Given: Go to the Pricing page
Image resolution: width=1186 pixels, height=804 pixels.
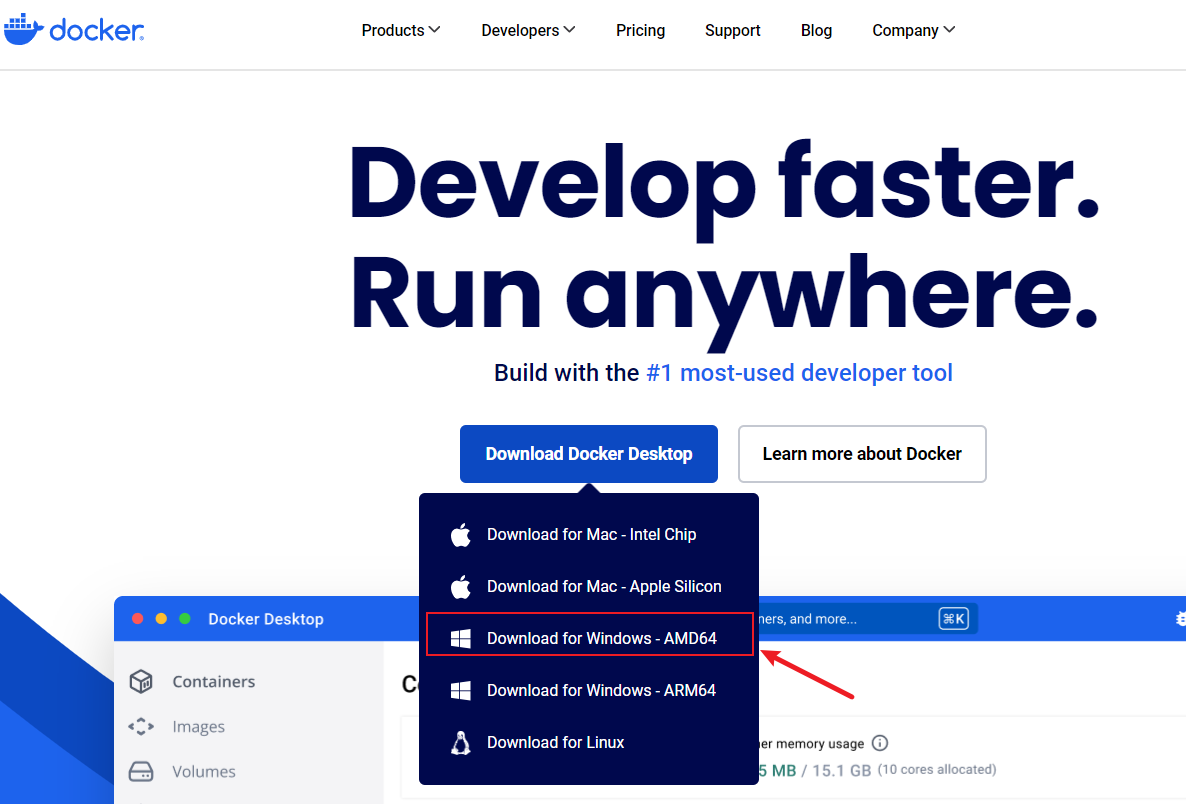Looking at the screenshot, I should 640,30.
